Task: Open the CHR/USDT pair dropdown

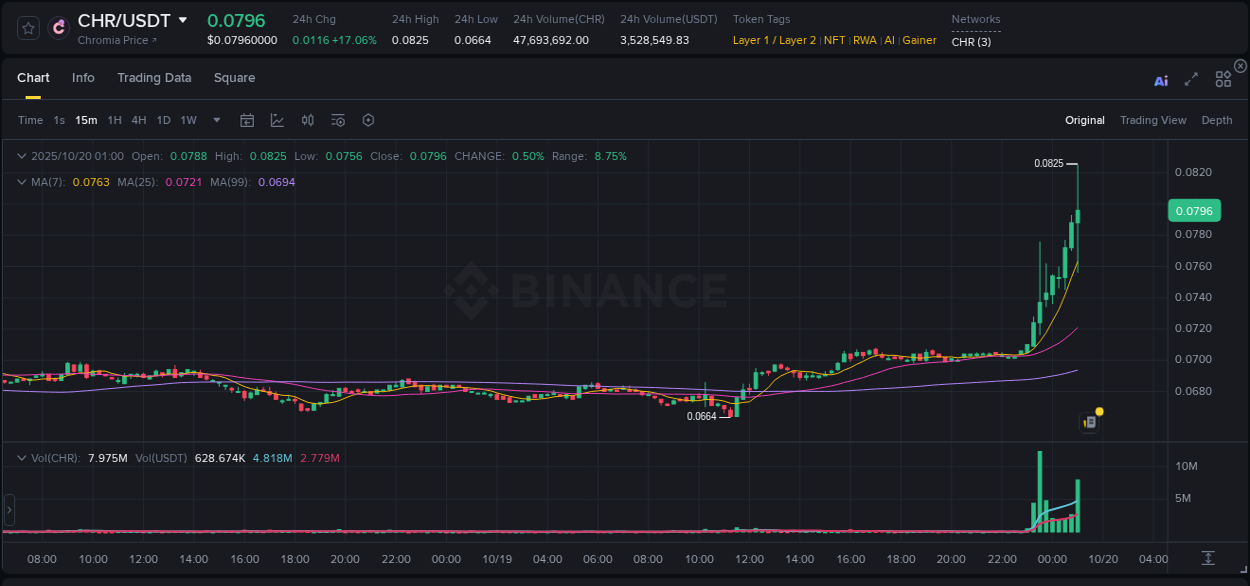Action: point(183,19)
